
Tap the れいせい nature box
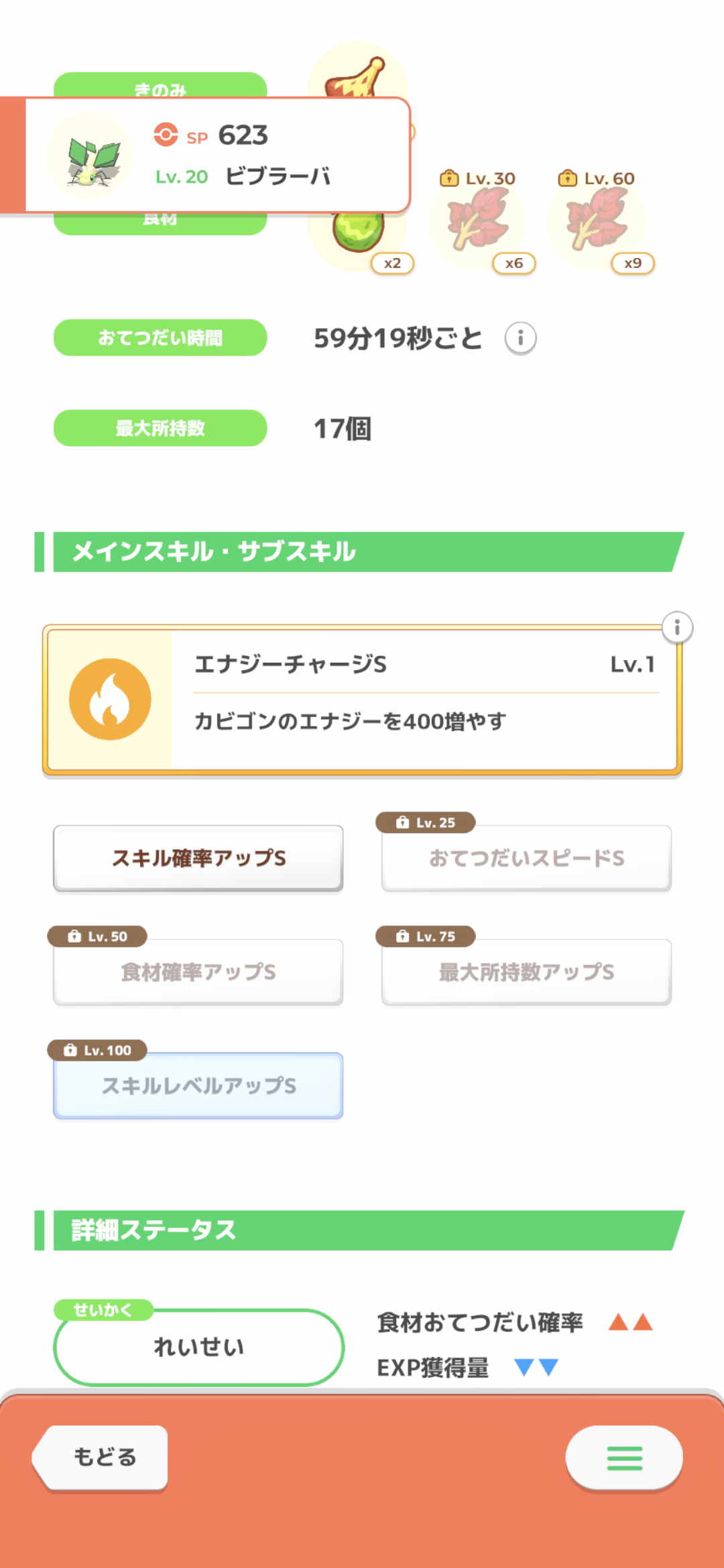coord(198,1347)
